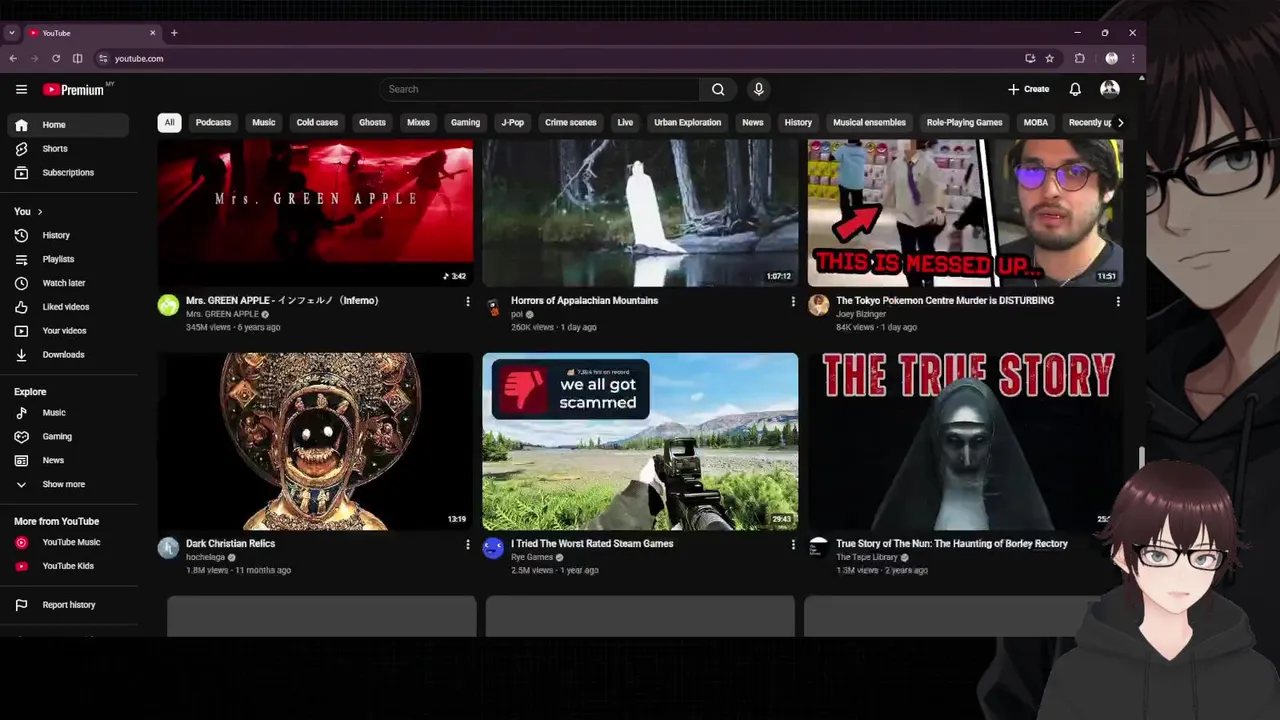The height and width of the screenshot is (720, 1280).
Task: Select the Music filter chip
Action: point(264,123)
